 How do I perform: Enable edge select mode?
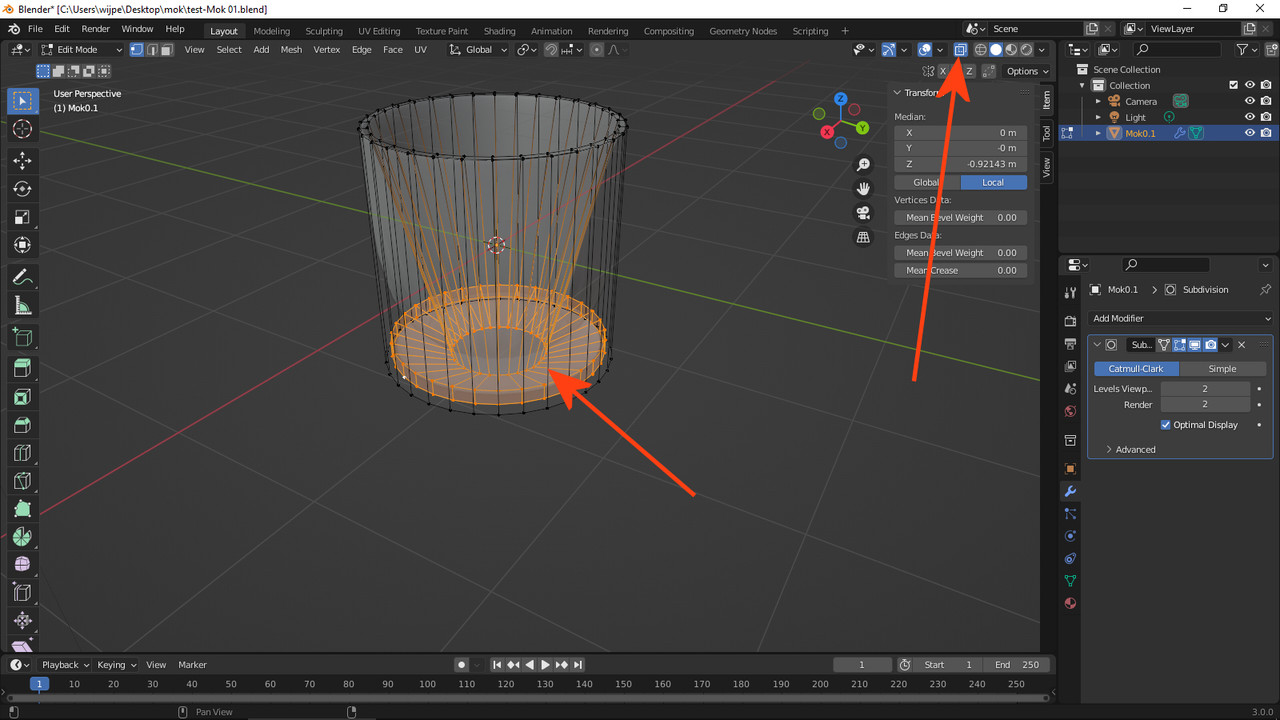pyautogui.click(x=152, y=49)
